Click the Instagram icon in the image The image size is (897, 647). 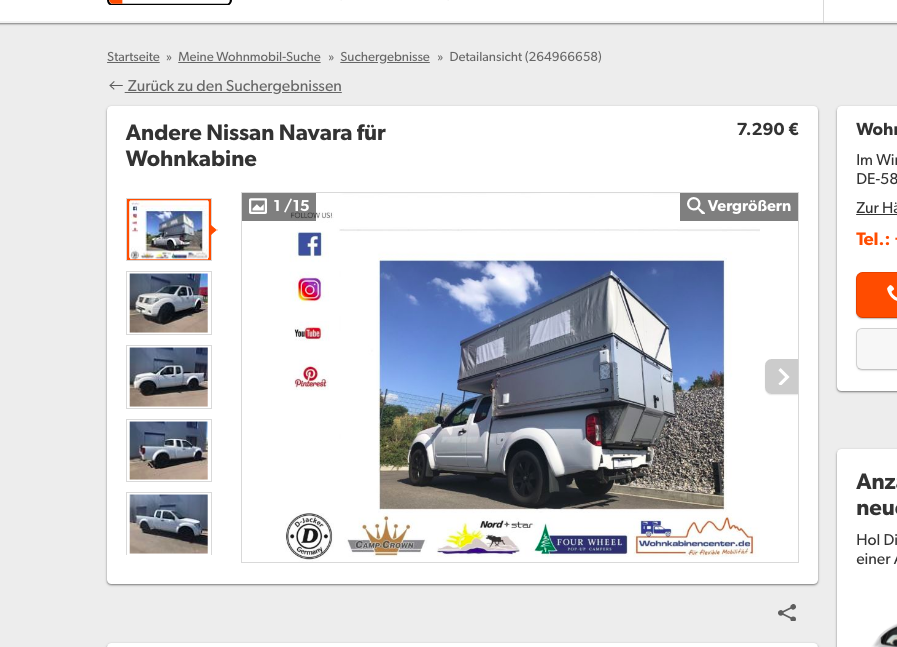coord(309,289)
